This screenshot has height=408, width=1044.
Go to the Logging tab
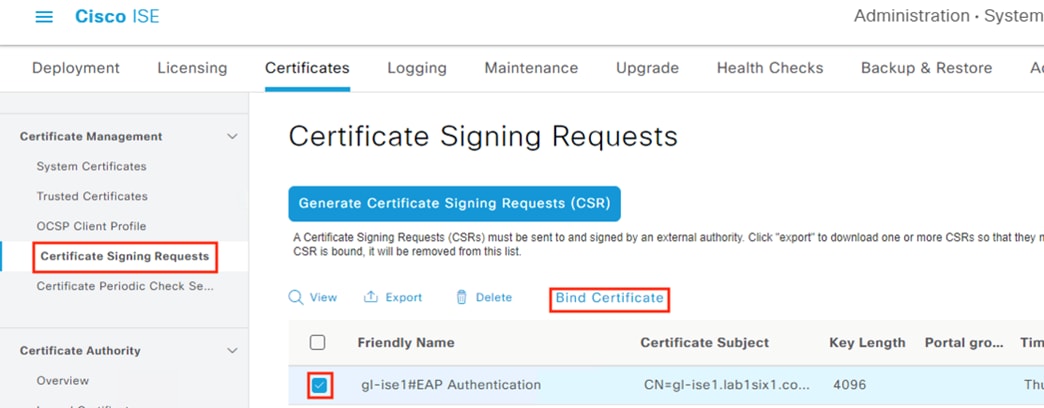coord(417,68)
